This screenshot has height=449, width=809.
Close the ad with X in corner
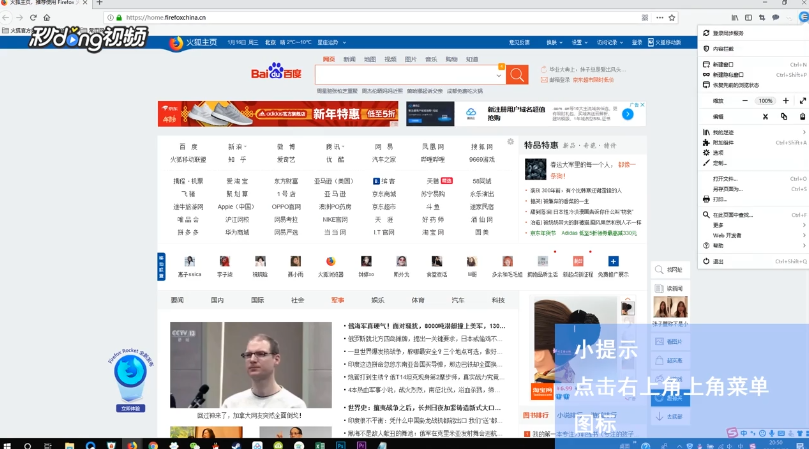tap(642, 105)
